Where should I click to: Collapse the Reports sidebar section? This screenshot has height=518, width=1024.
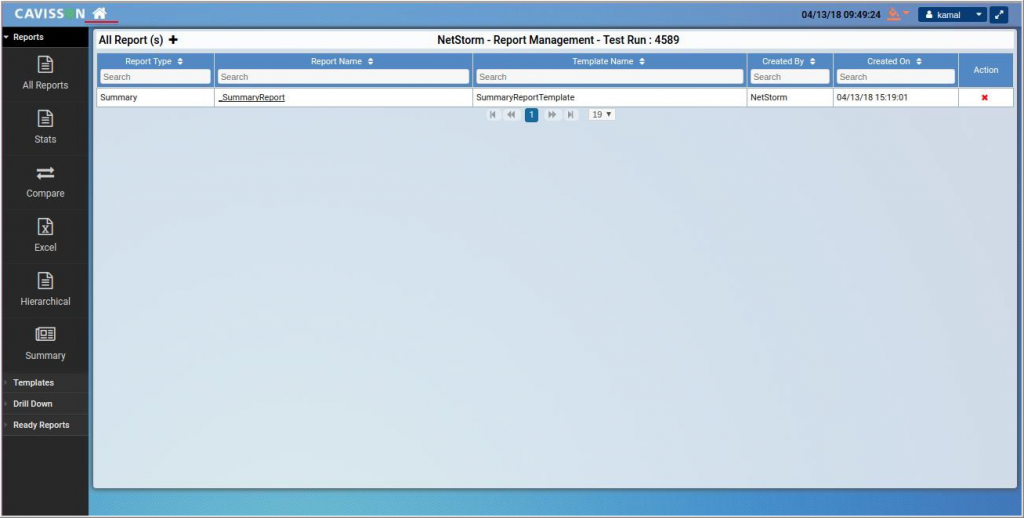tap(44, 37)
